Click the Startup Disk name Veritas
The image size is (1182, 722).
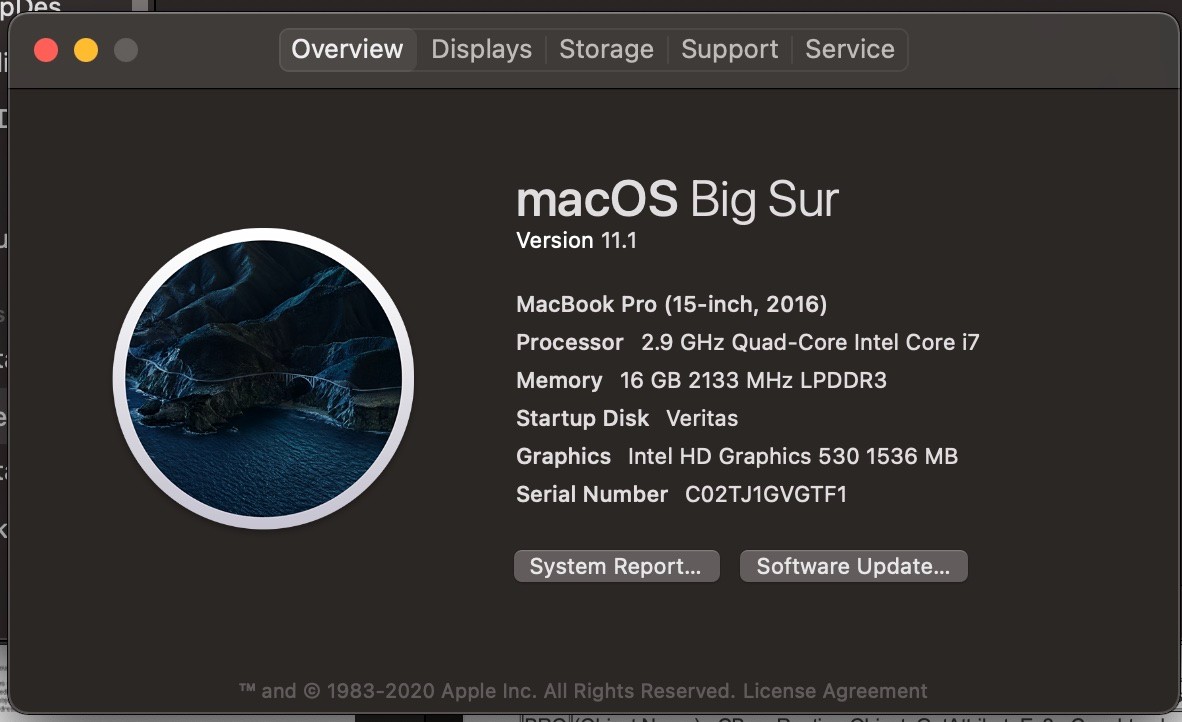coord(702,418)
